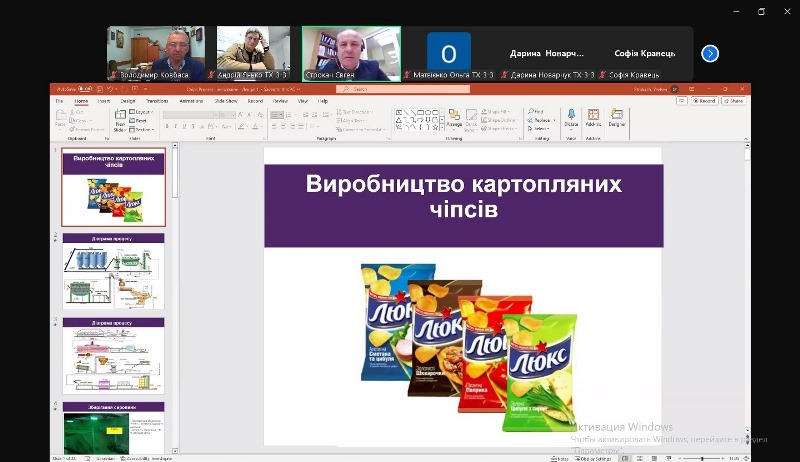This screenshot has height=462, width=800.
Task: Click Decrease List Level icon
Action: pos(306,115)
